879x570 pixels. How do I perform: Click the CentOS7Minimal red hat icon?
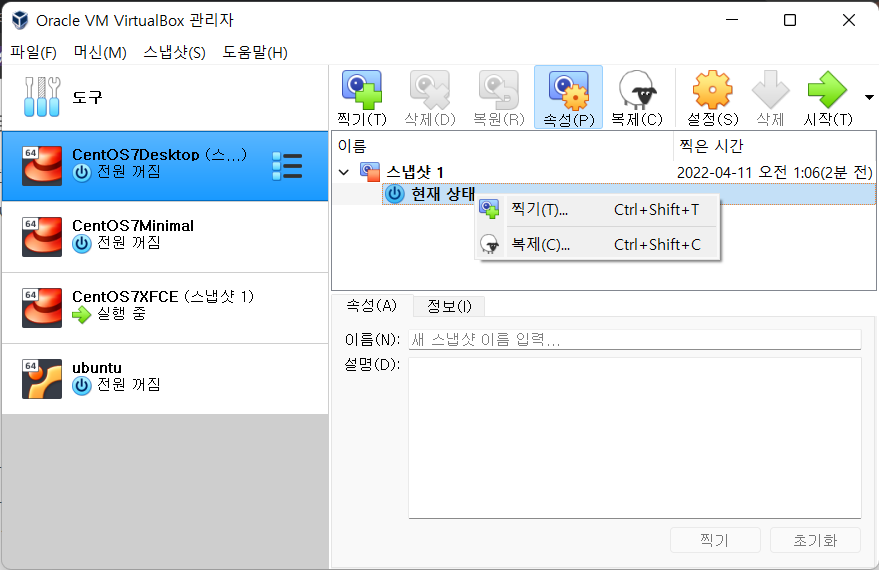(42, 237)
